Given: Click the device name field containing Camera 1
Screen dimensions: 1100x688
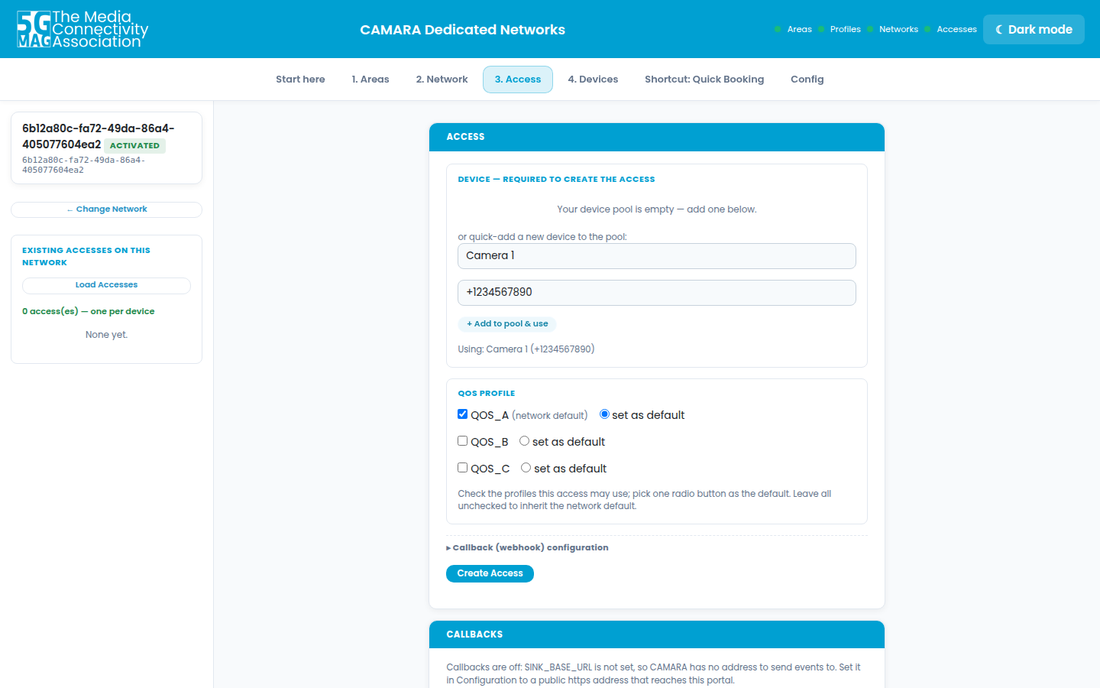Looking at the screenshot, I should tap(657, 256).
